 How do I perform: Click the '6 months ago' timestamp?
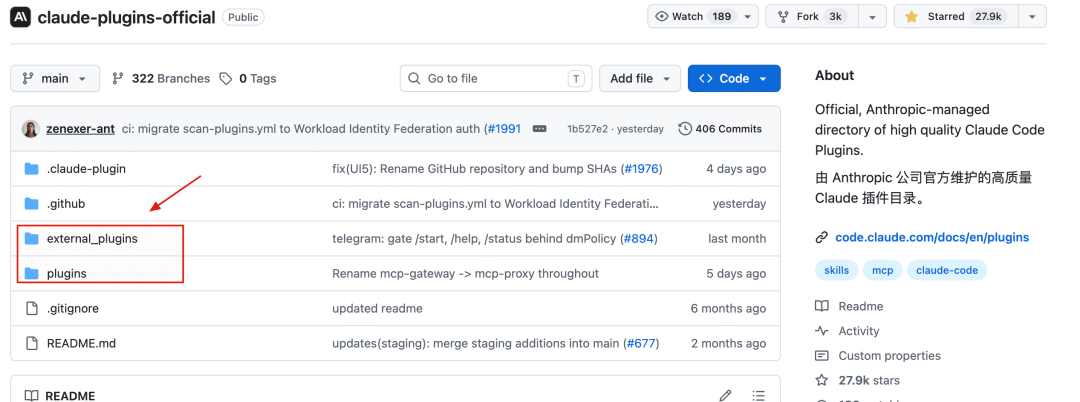coord(728,308)
